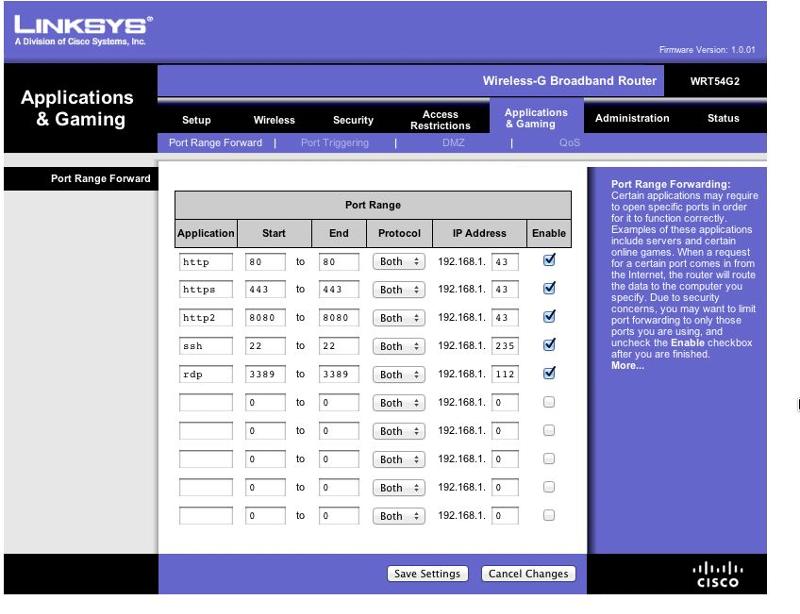
Task: Click the Port Range Forwarding help heading
Action: [x=670, y=184]
